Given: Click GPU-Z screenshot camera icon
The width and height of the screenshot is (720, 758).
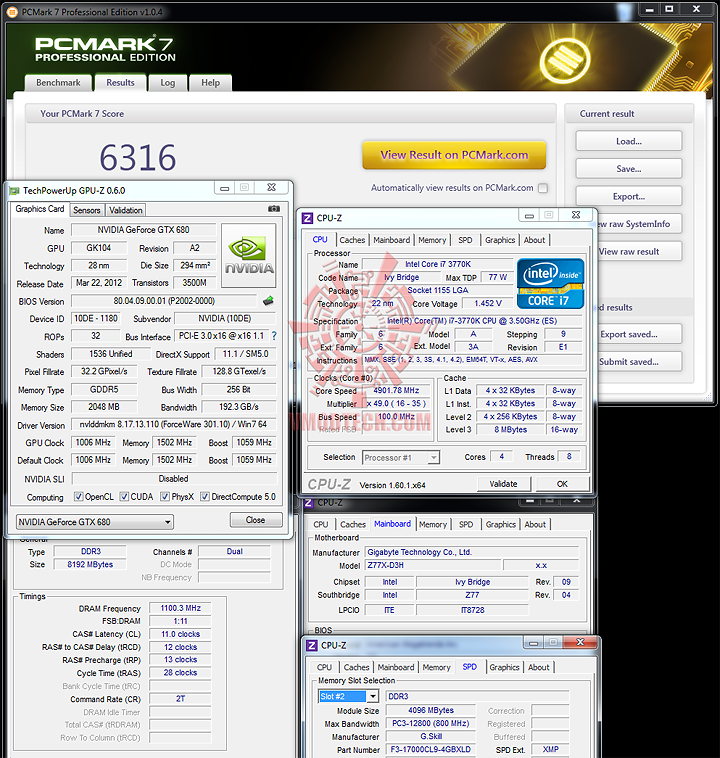Looking at the screenshot, I should point(274,209).
